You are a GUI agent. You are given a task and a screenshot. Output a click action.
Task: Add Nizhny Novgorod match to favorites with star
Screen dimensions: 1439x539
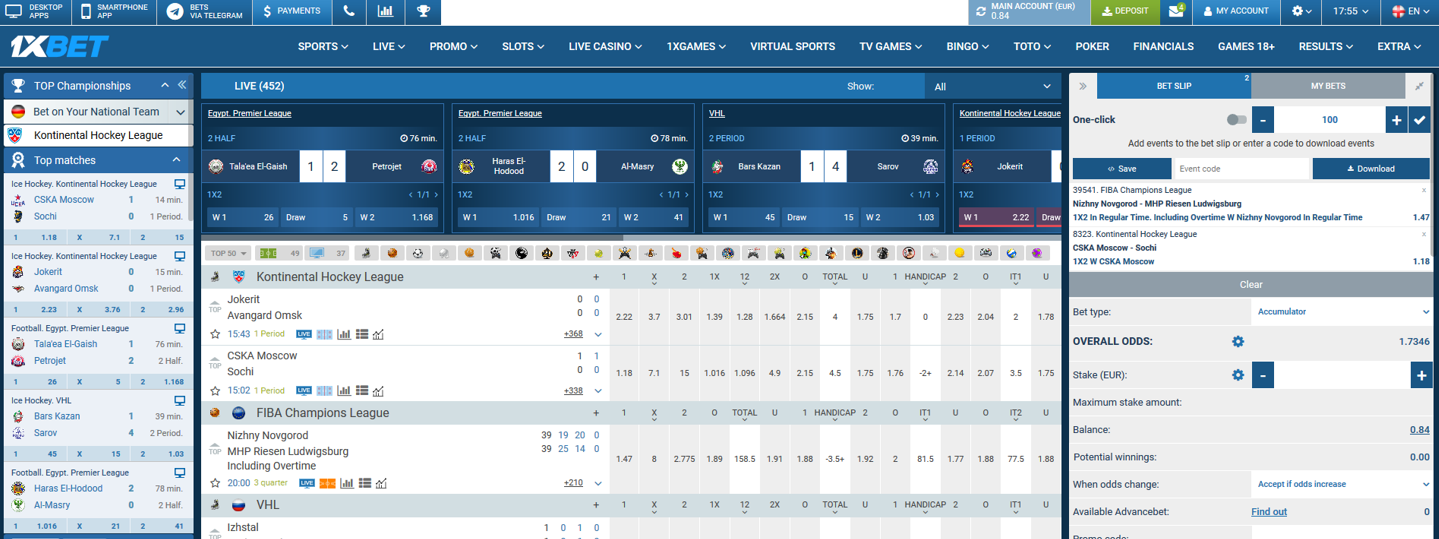pos(215,483)
